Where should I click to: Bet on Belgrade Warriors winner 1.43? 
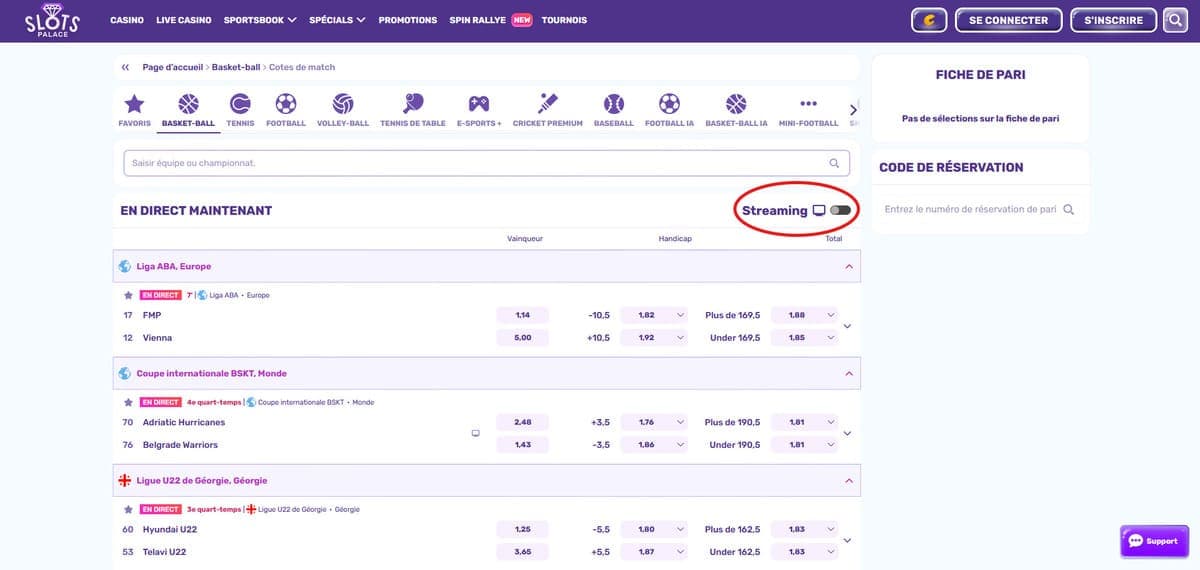coord(523,445)
